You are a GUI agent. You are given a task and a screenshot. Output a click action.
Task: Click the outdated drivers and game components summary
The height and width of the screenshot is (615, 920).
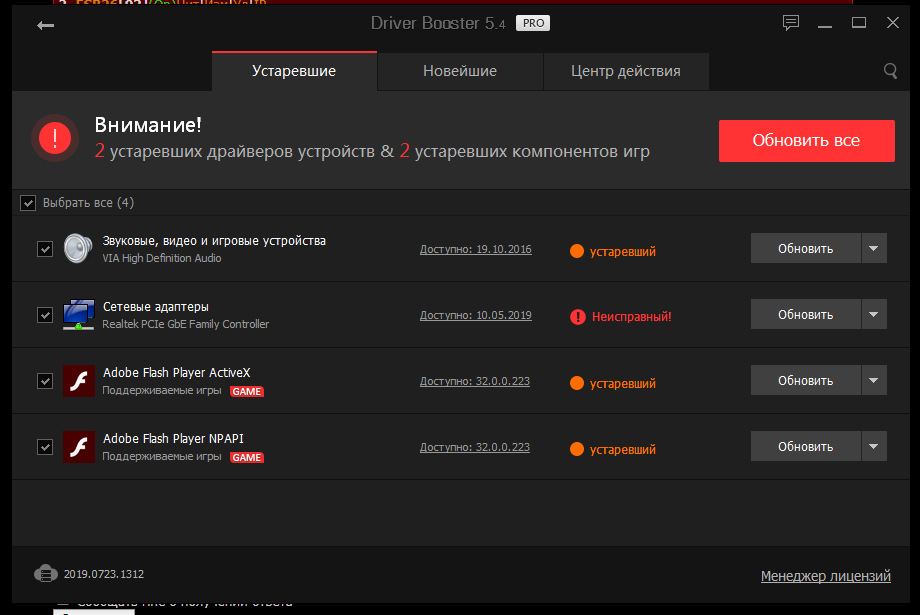pos(372,151)
